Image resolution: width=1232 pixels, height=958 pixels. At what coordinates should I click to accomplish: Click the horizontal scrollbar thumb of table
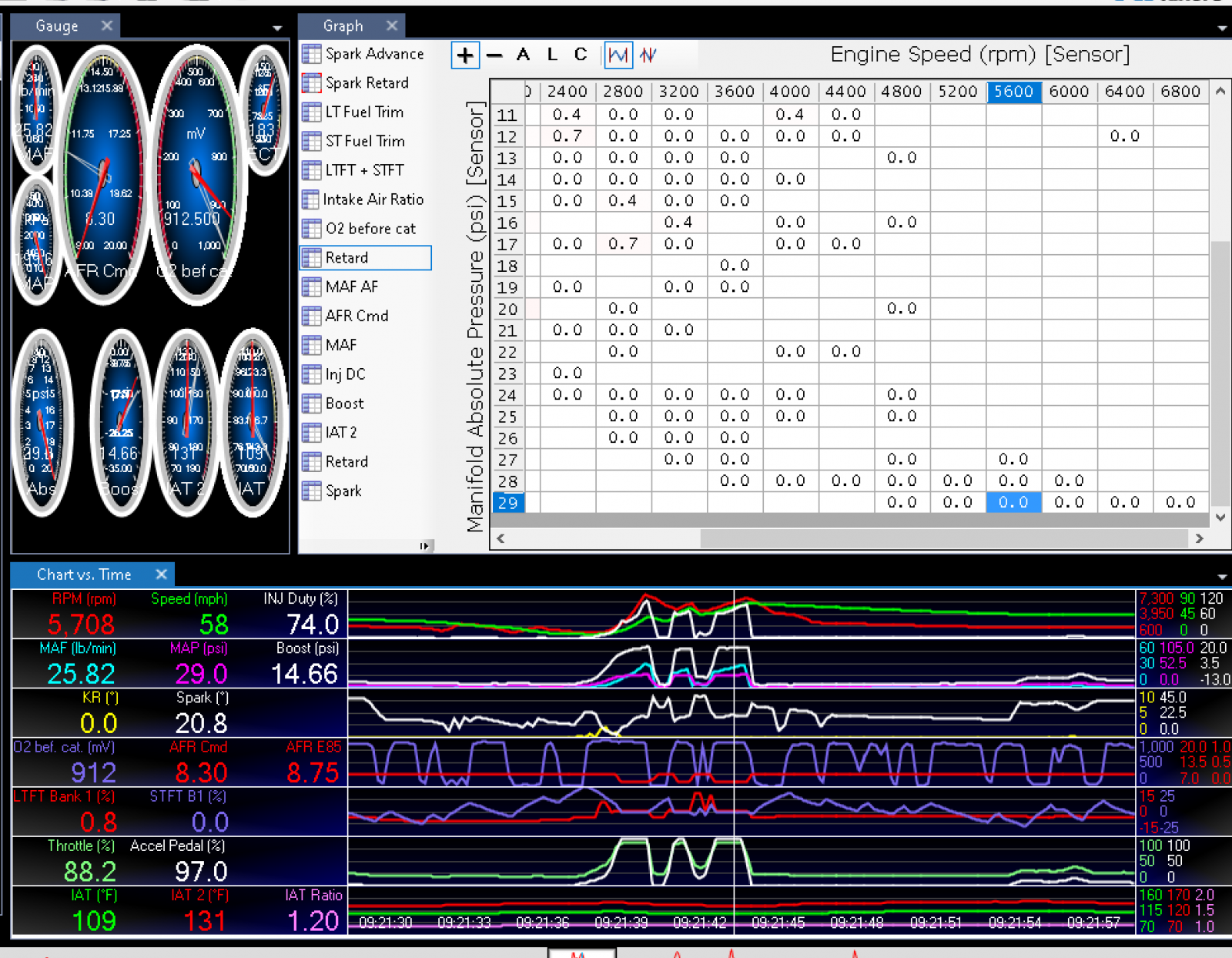(945, 538)
